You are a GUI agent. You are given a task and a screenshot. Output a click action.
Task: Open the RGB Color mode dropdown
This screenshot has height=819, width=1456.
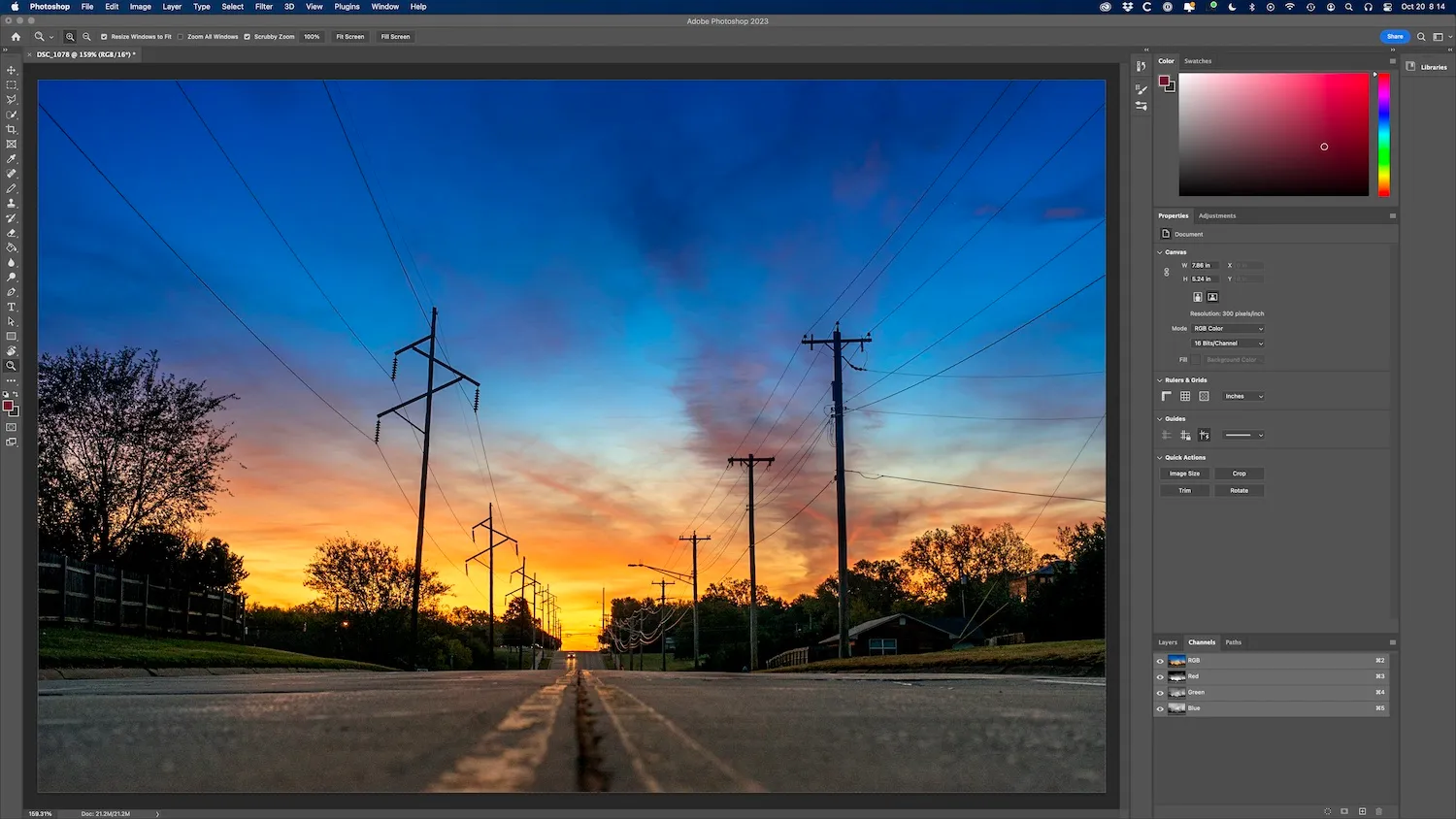point(1228,329)
